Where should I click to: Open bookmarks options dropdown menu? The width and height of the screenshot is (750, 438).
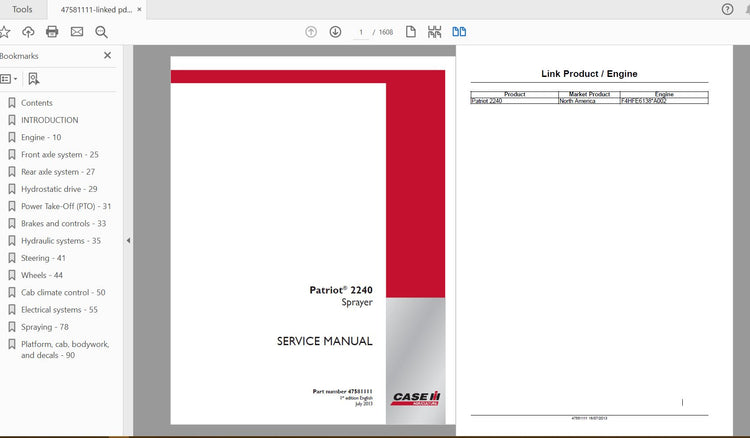[x=9, y=79]
